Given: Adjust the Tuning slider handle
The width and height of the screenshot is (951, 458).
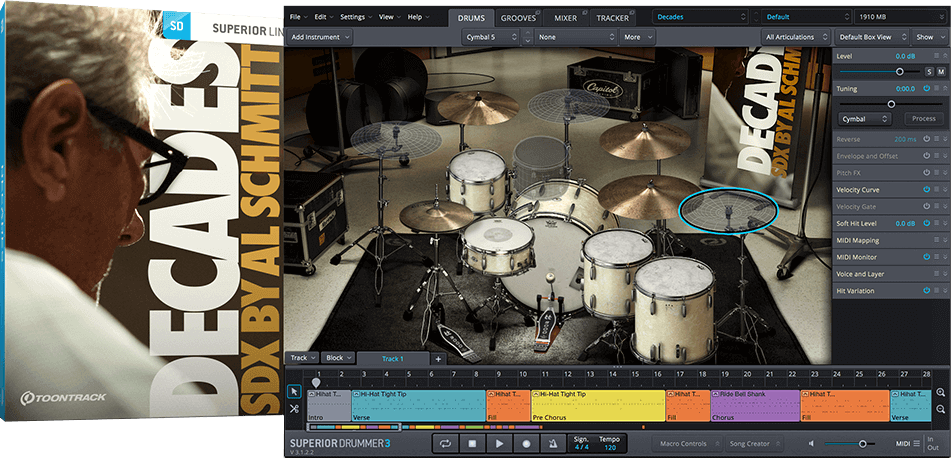Looking at the screenshot, I should coord(891,104).
